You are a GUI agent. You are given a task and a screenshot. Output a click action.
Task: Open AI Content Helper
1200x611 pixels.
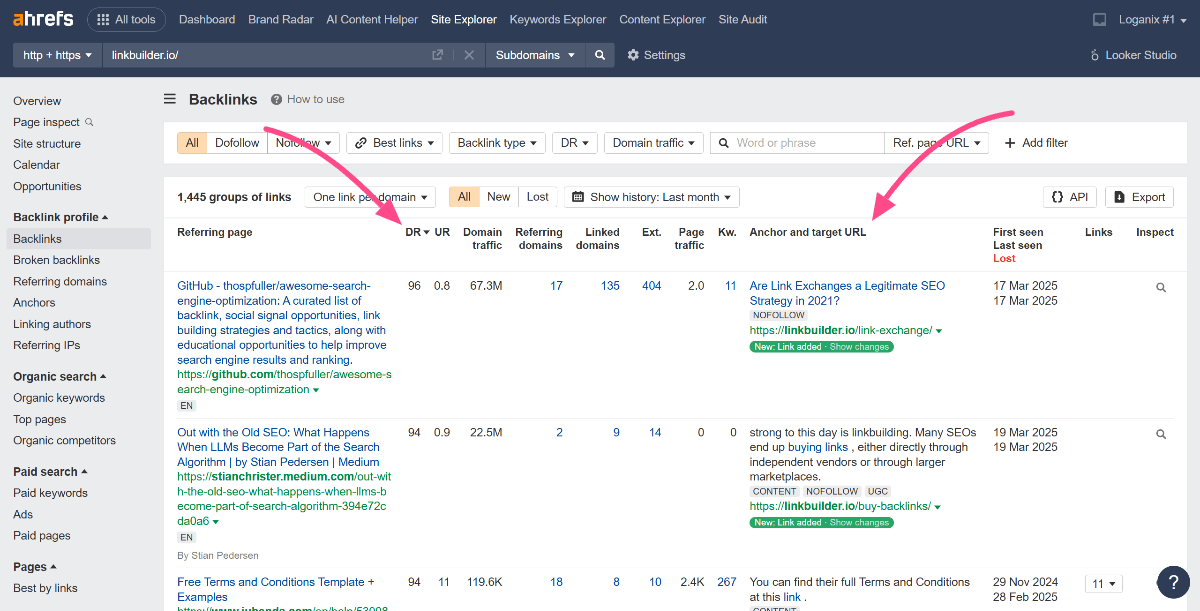pos(372,19)
